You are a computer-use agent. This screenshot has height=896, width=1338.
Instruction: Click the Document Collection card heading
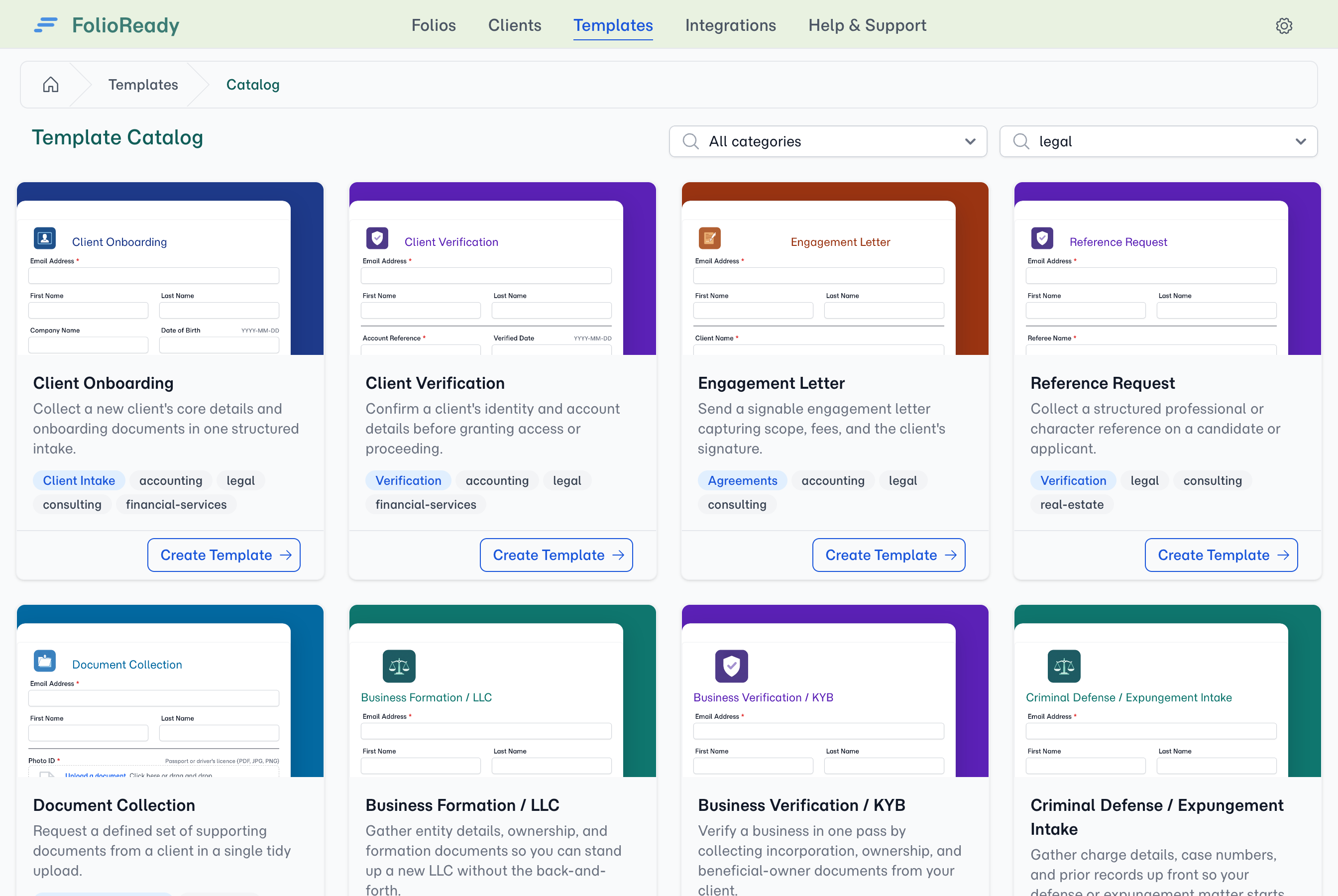(114, 805)
